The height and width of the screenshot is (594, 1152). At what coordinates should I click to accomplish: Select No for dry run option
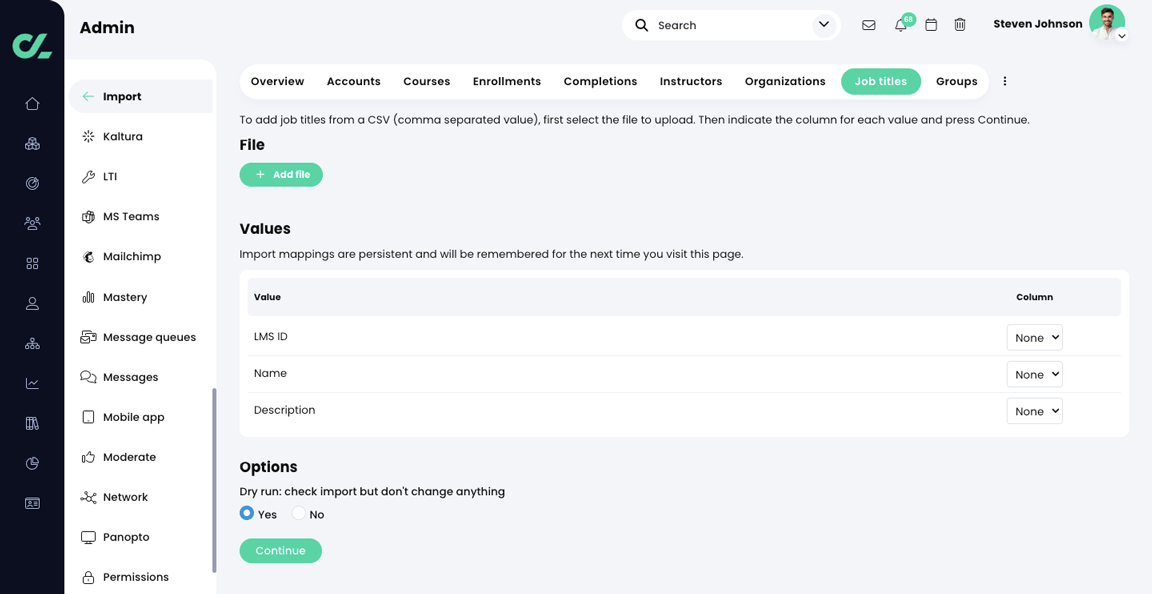[x=299, y=513]
